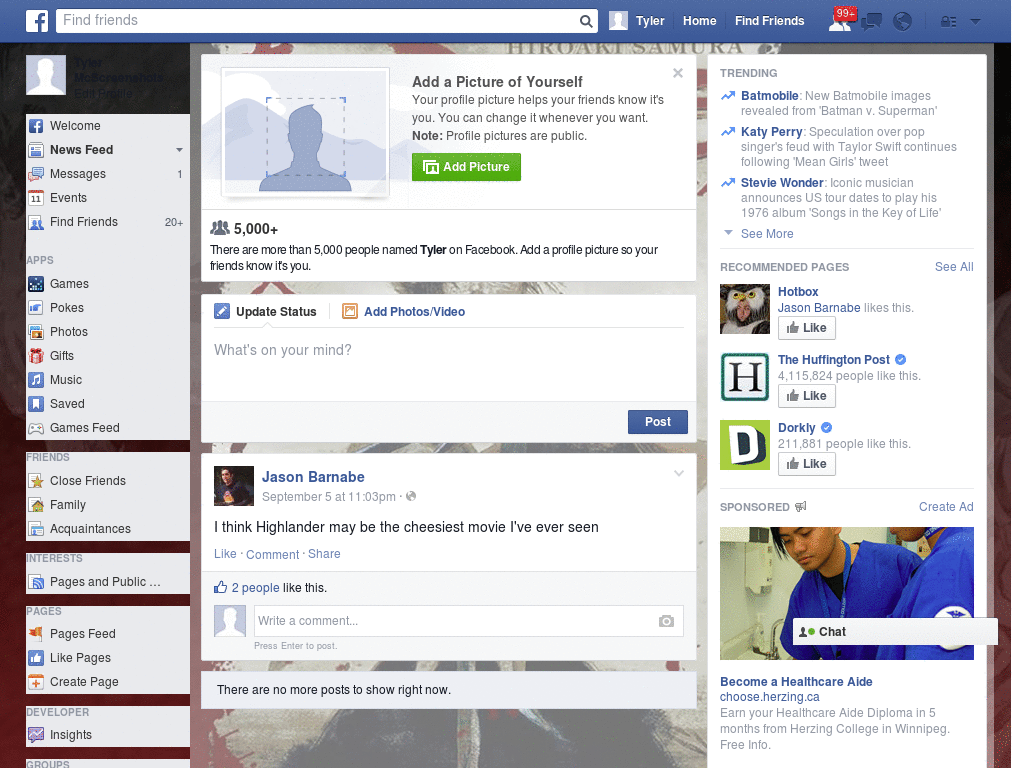The width and height of the screenshot is (1024, 768).
Task: Click the Acquaintances sidebar icon
Action: [x=36, y=529]
